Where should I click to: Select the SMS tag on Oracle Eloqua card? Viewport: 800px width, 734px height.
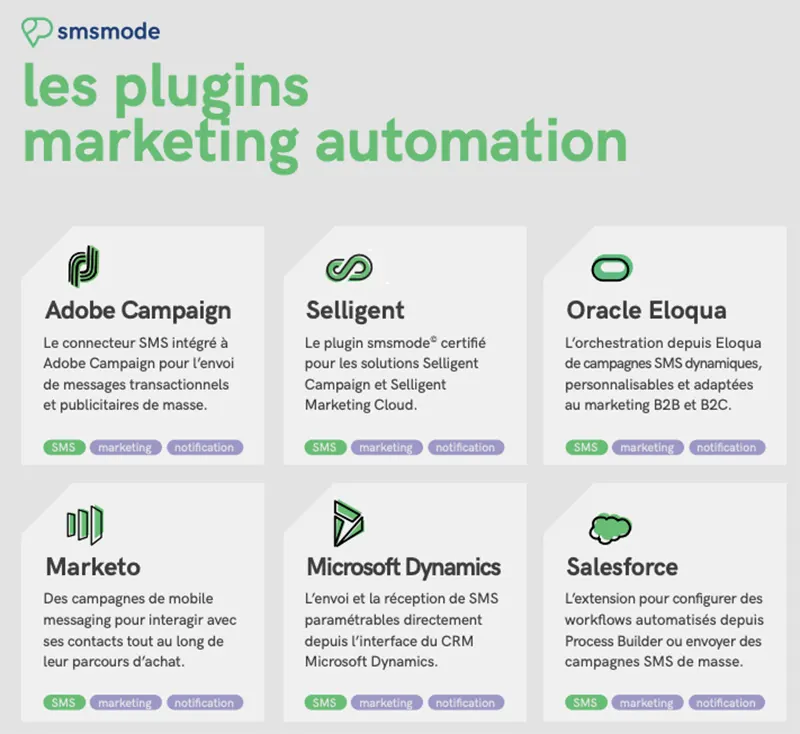(586, 447)
